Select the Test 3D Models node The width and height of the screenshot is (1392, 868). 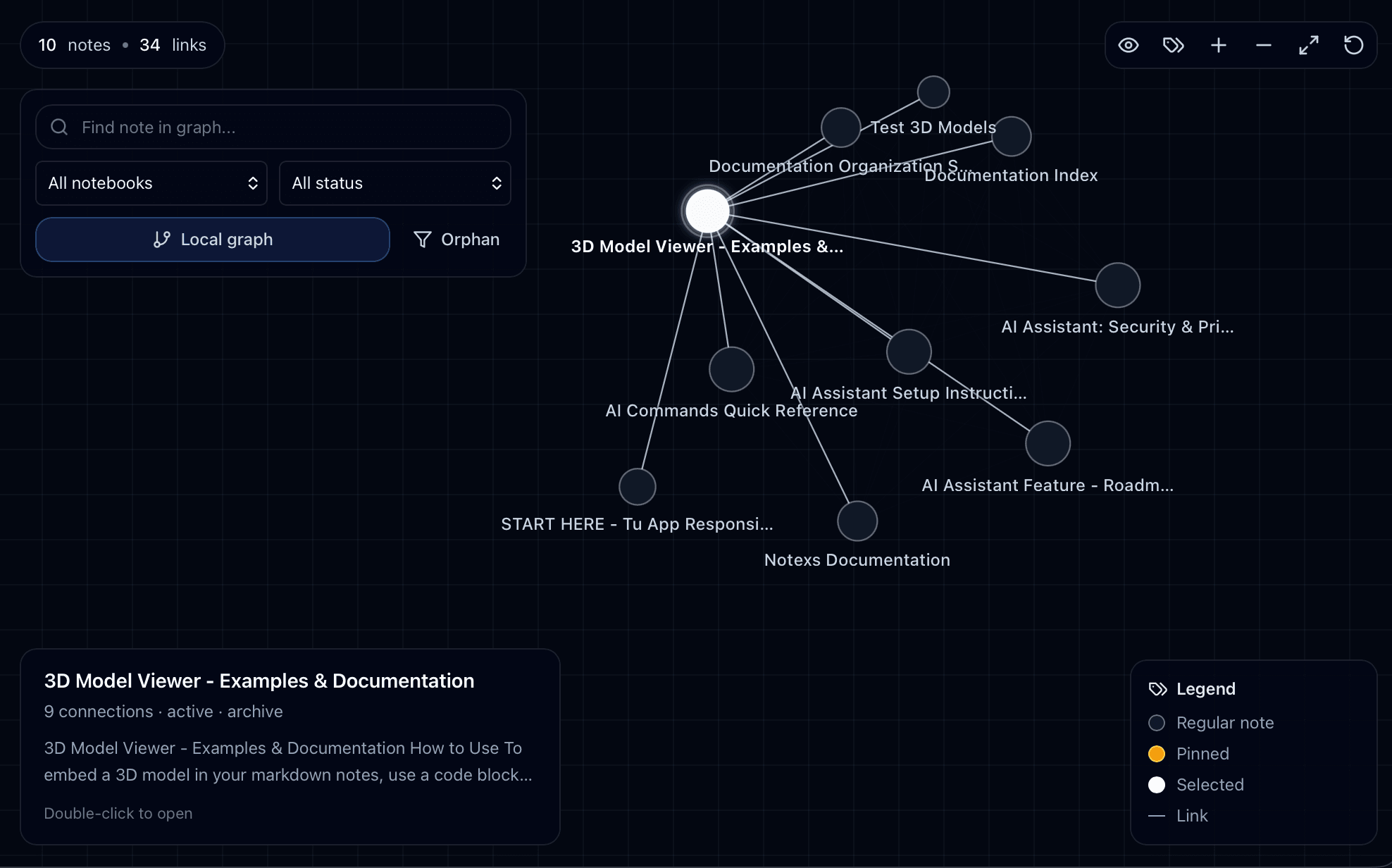click(x=934, y=92)
